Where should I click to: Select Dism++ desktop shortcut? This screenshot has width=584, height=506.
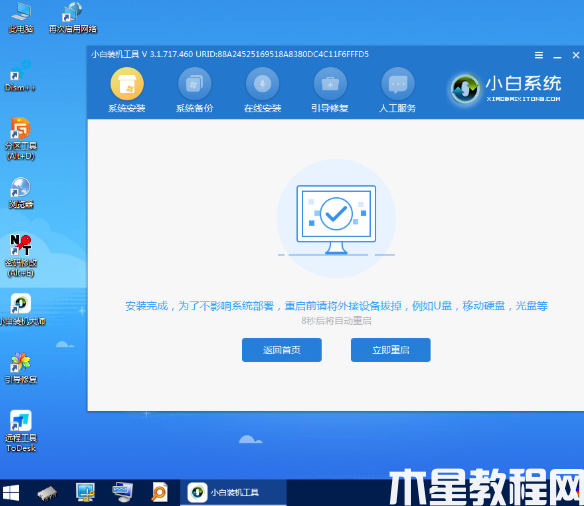[20, 76]
